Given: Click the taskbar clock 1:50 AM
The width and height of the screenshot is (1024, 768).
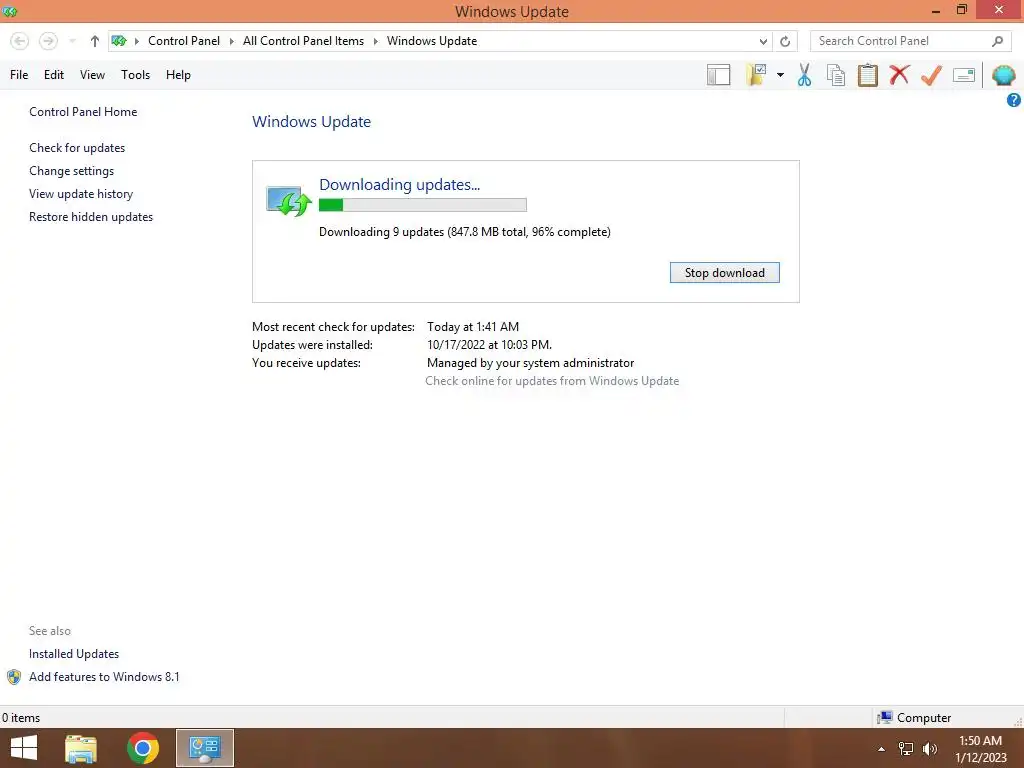Looking at the screenshot, I should pos(980,741).
